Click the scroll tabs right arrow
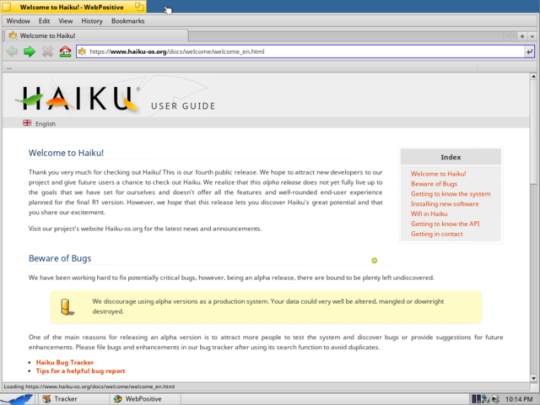540x405 pixels. [514, 36]
